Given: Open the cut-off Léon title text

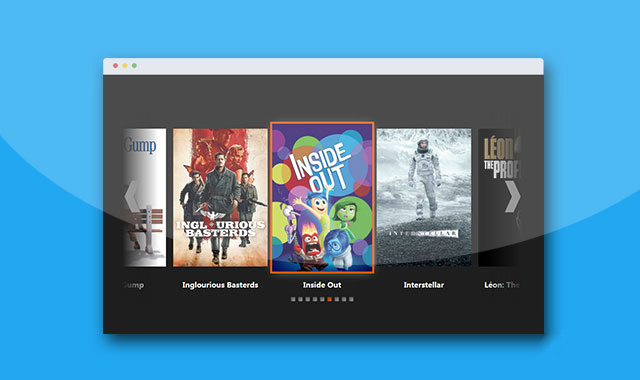Looking at the screenshot, I should point(502,285).
